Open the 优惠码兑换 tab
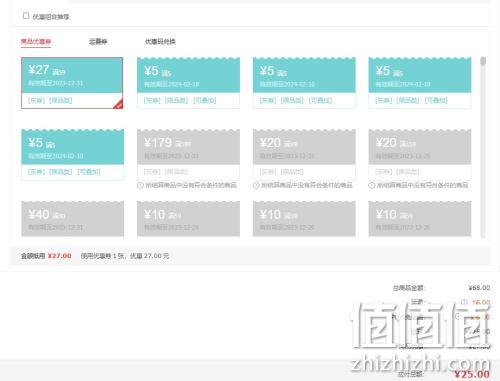This screenshot has height=381, width=500. (160, 42)
